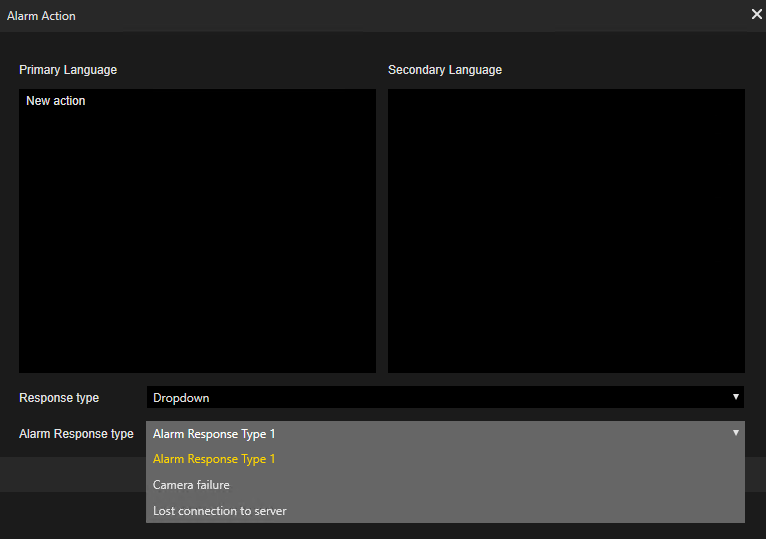Image resolution: width=766 pixels, height=539 pixels.
Task: Close the Alarm Action dialog
Action: (756, 15)
